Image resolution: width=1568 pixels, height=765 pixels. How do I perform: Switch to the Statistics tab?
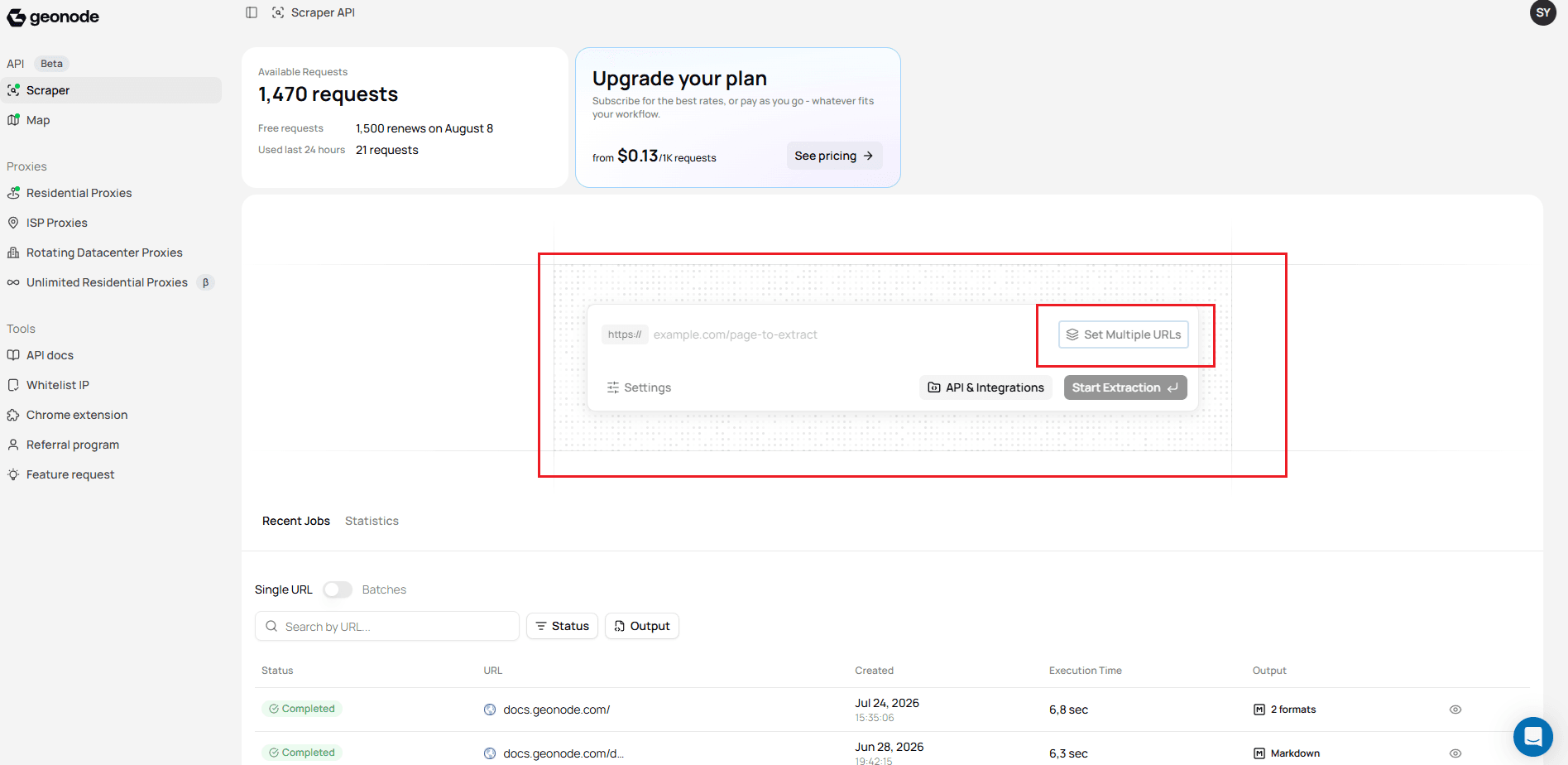coord(372,521)
